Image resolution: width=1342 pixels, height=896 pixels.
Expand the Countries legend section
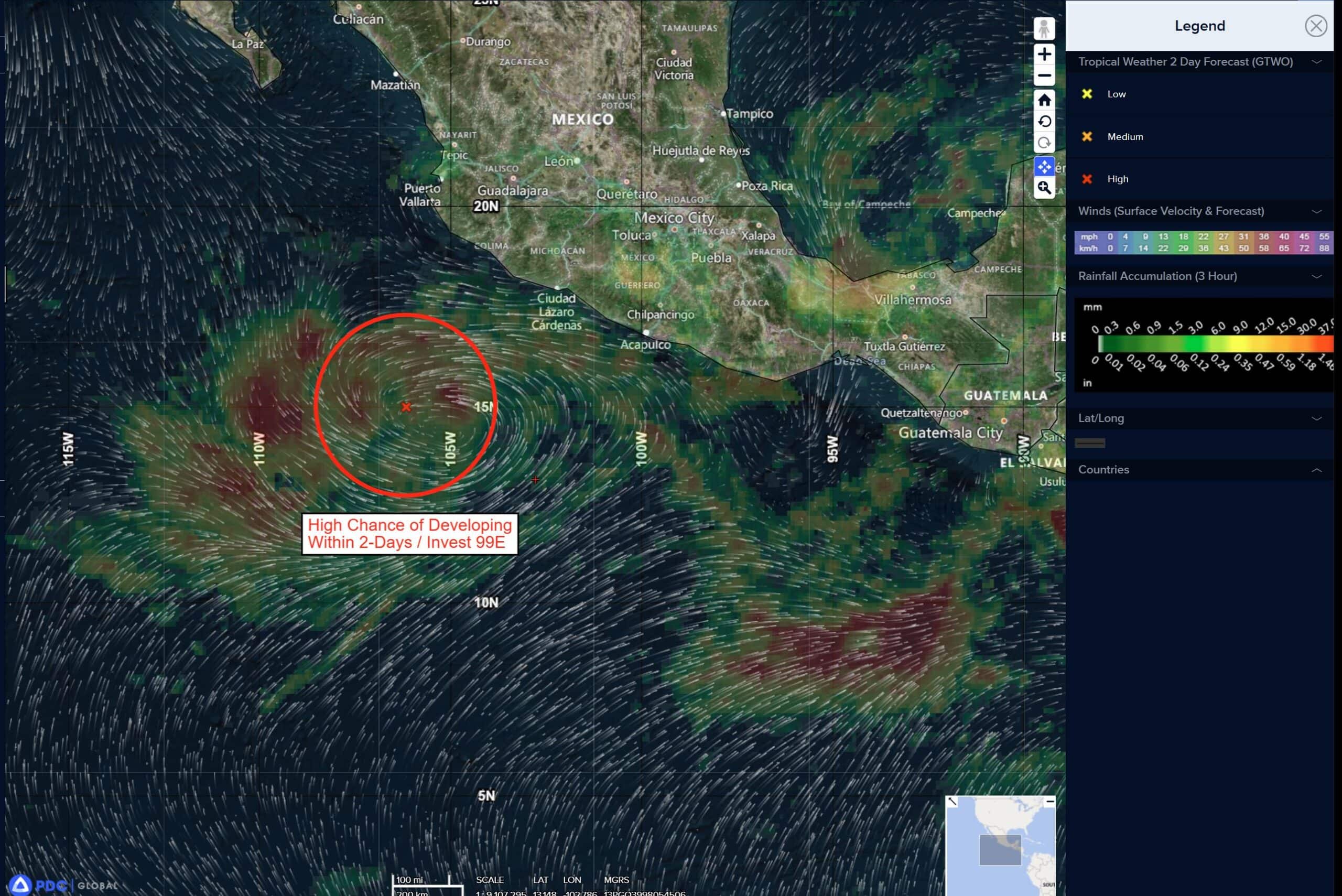coord(1316,470)
